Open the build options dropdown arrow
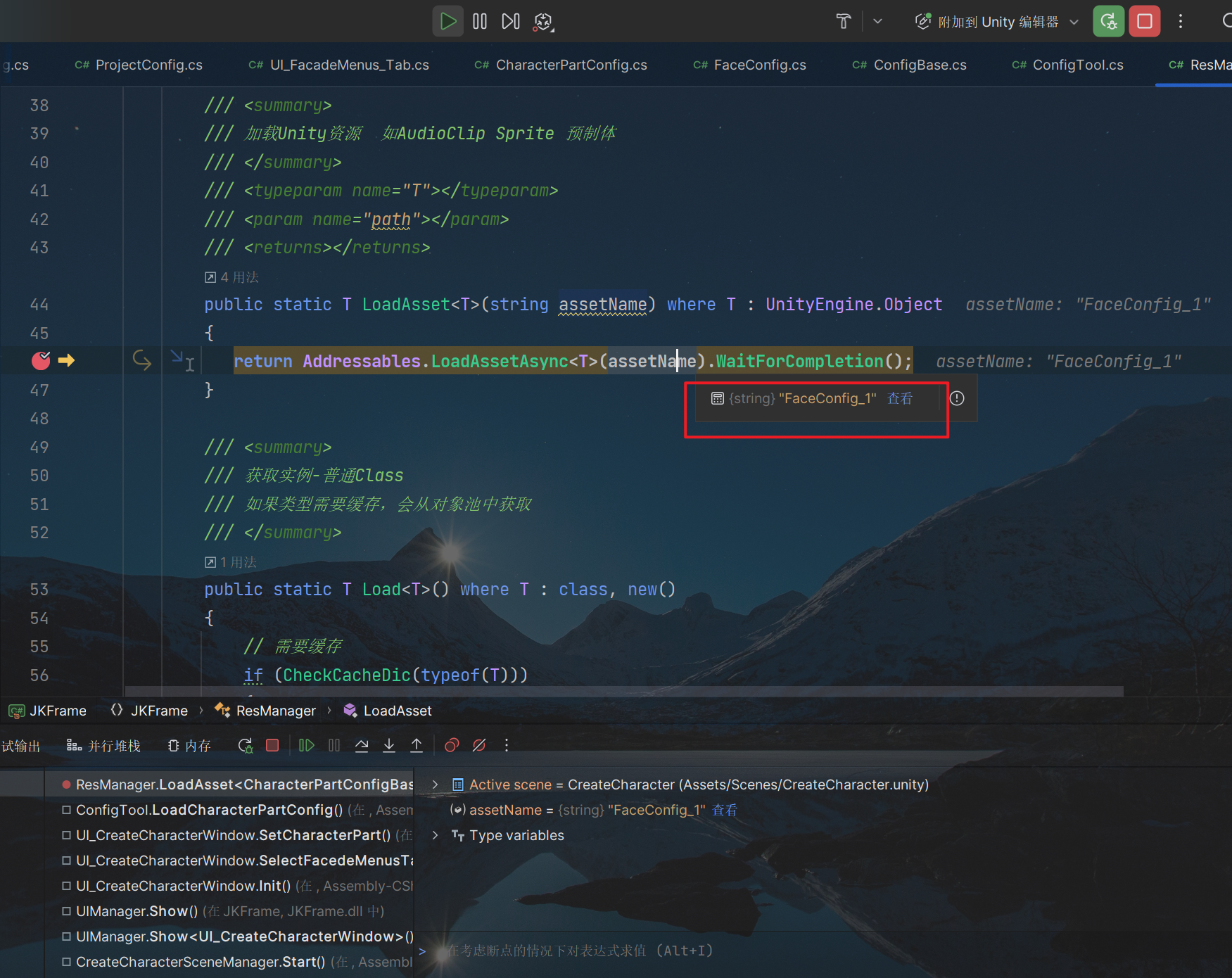 pos(877,22)
